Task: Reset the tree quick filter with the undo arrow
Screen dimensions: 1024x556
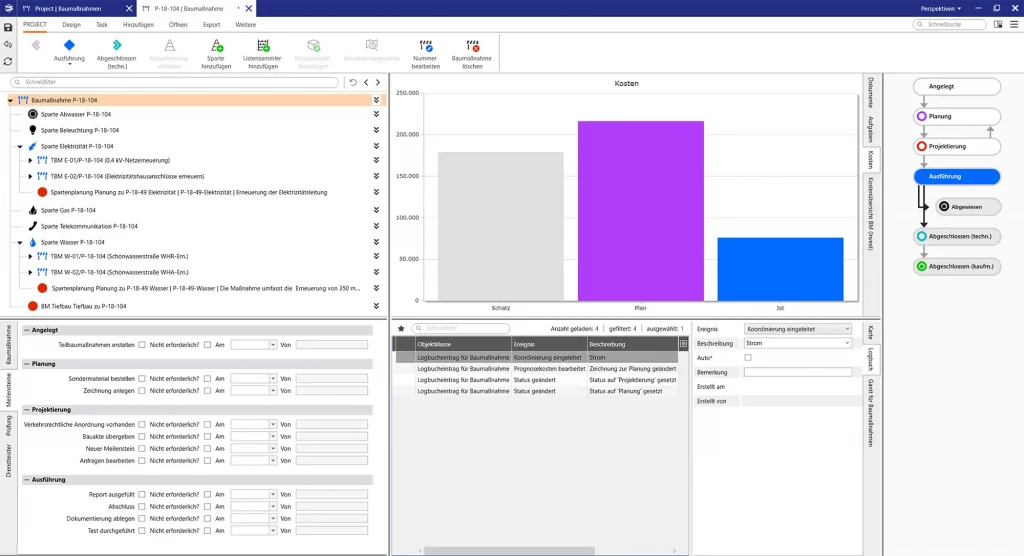Action: (x=352, y=83)
